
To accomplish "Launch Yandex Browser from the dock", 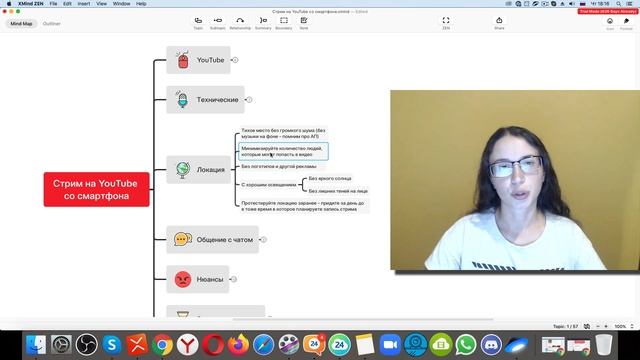I will pos(187,345).
